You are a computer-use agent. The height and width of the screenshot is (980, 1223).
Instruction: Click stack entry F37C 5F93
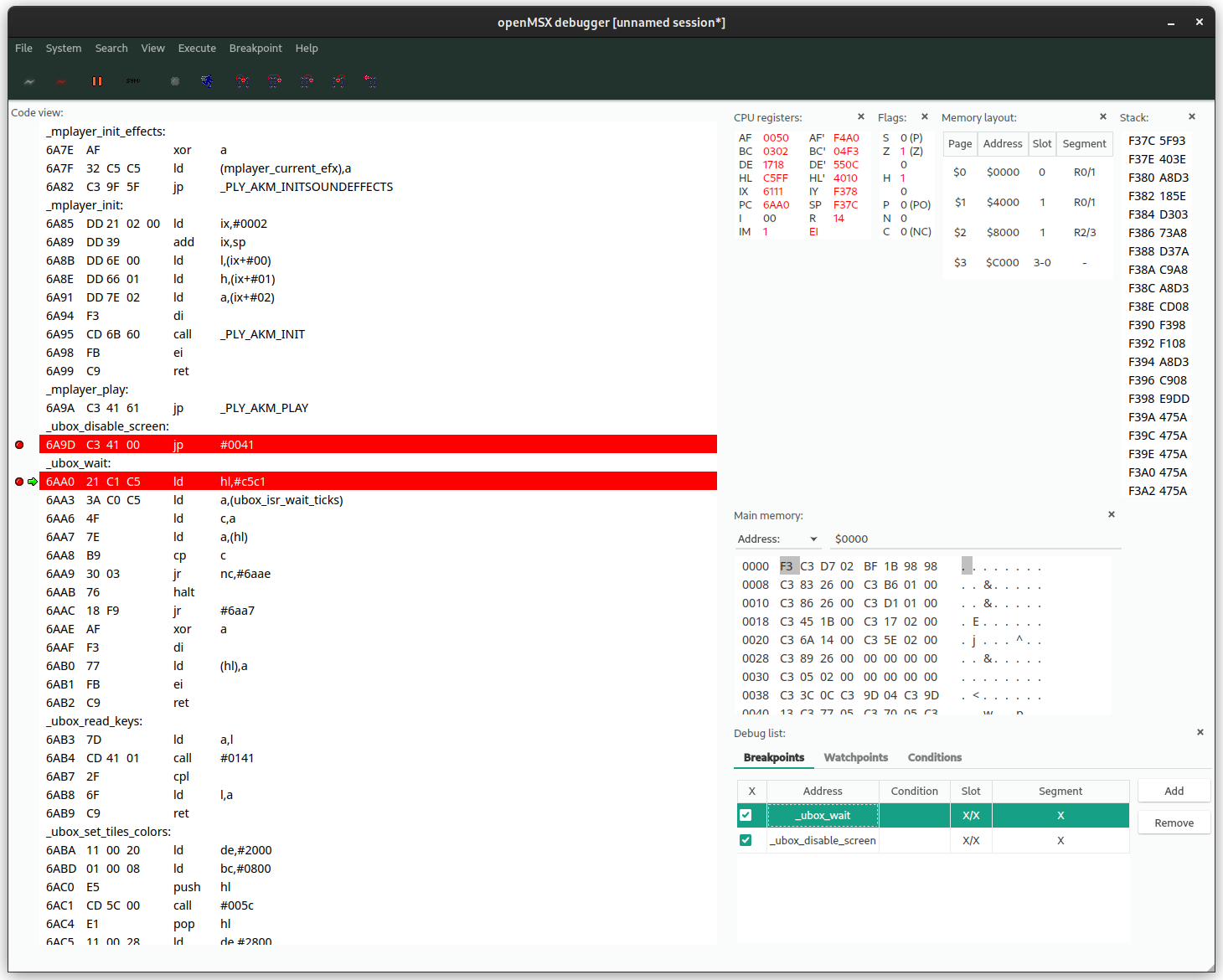pos(1157,141)
